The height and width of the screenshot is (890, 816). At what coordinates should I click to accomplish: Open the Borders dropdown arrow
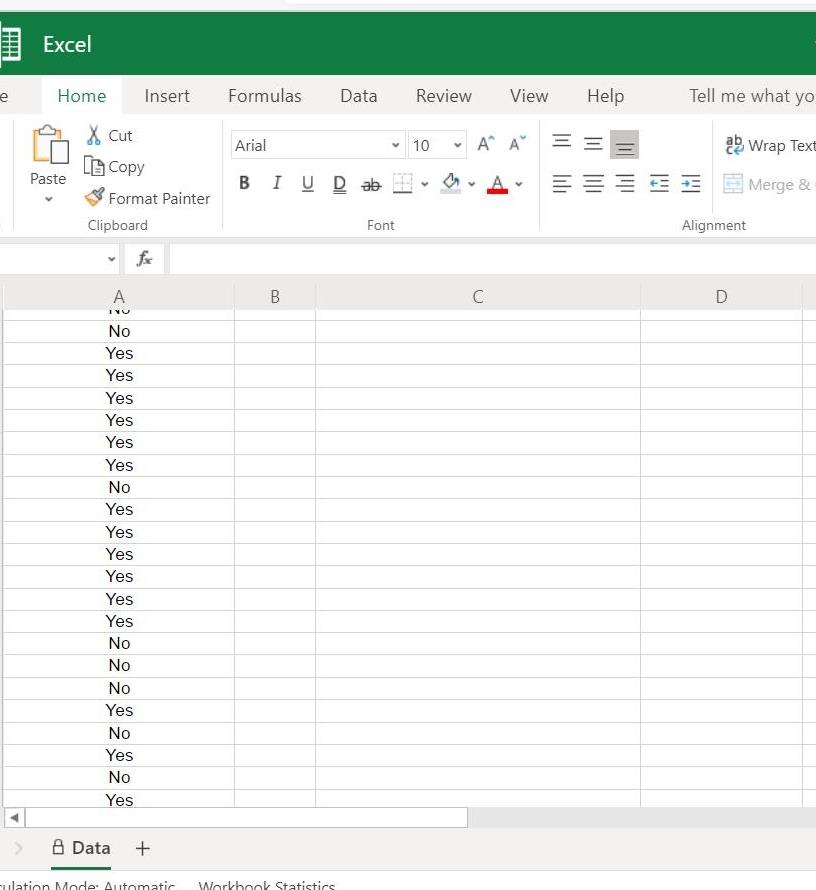click(424, 184)
